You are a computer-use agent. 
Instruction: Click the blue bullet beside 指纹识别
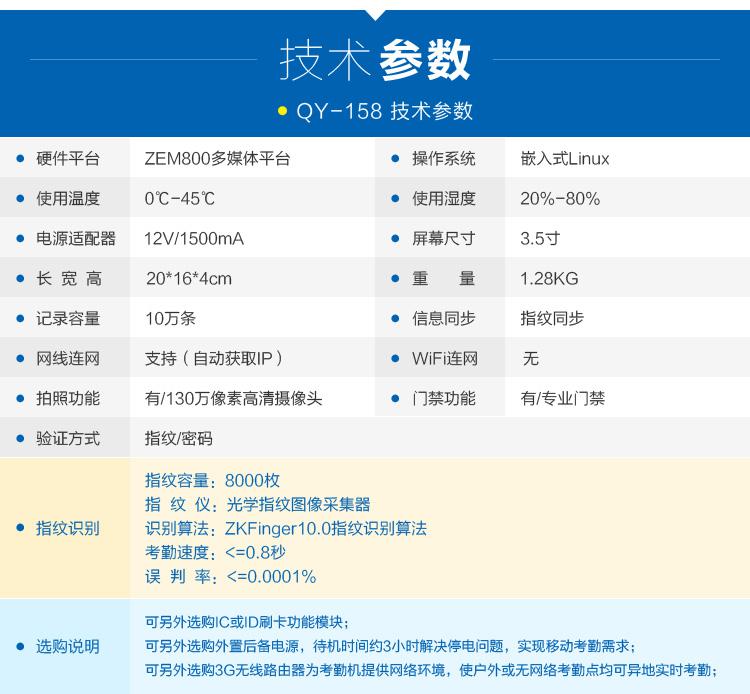click(x=20, y=528)
